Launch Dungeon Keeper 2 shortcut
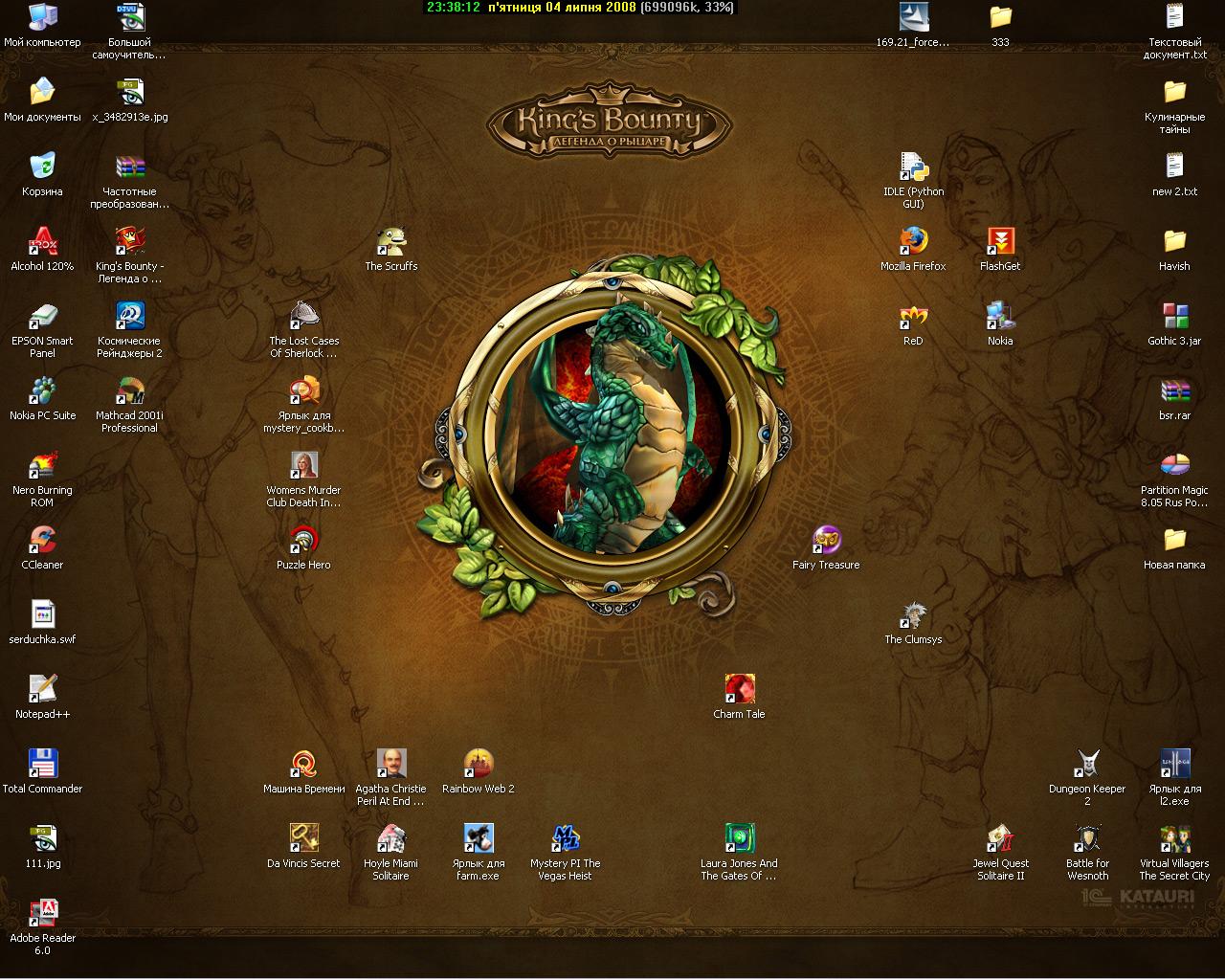This screenshot has height=980, width=1225. [x=1087, y=763]
